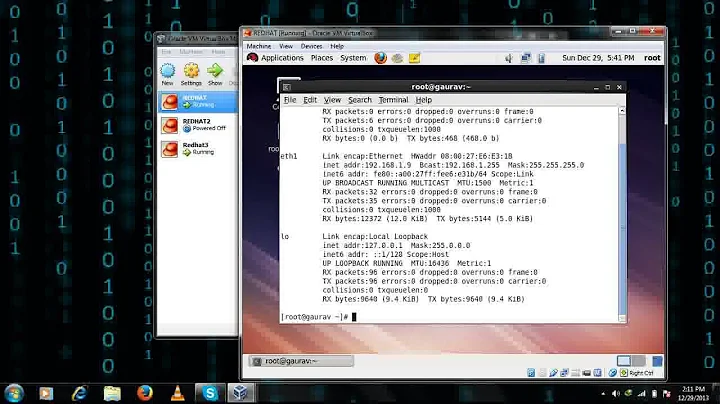
Task: Open the Windows Start menu
Action: 14,393
